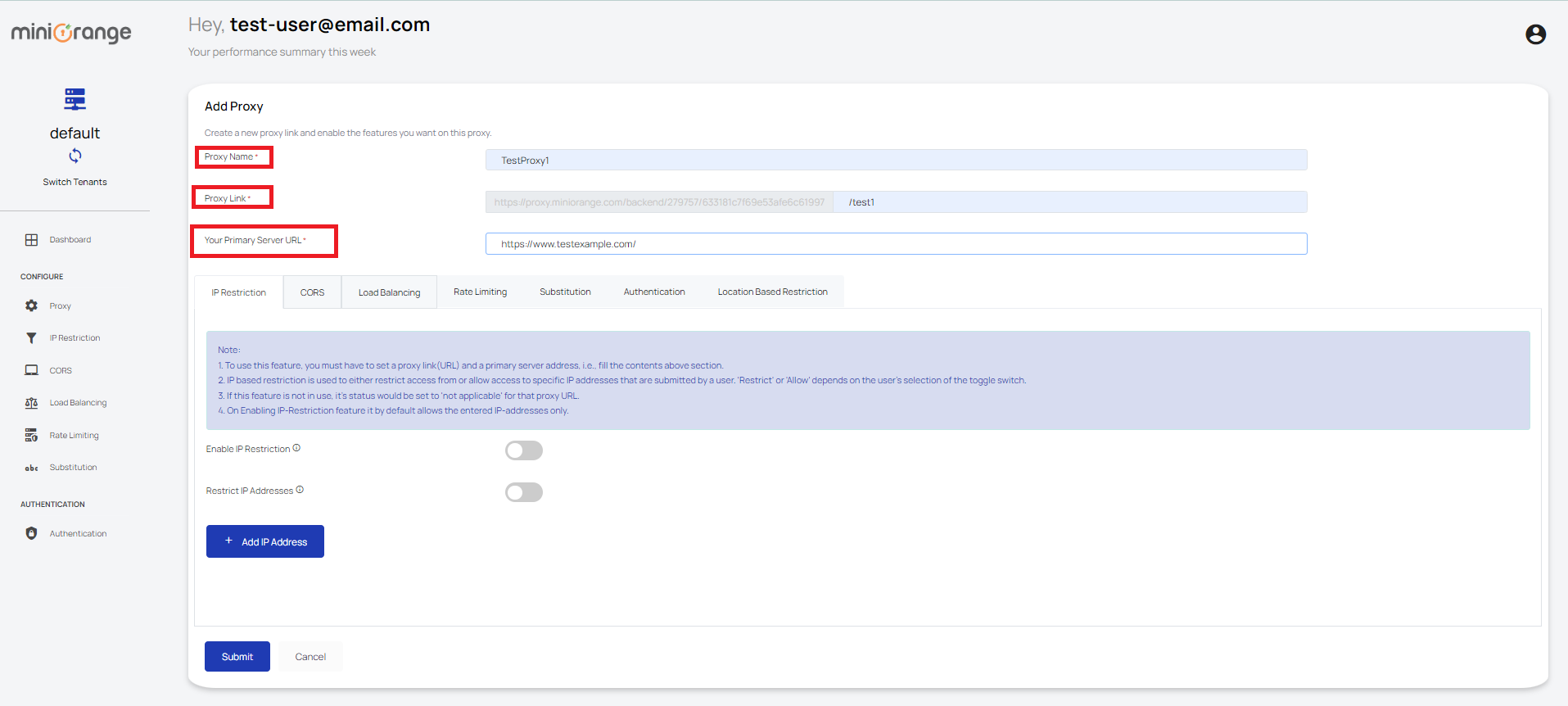Switch to the IP Restriction tab
1568x706 pixels.
(x=238, y=292)
